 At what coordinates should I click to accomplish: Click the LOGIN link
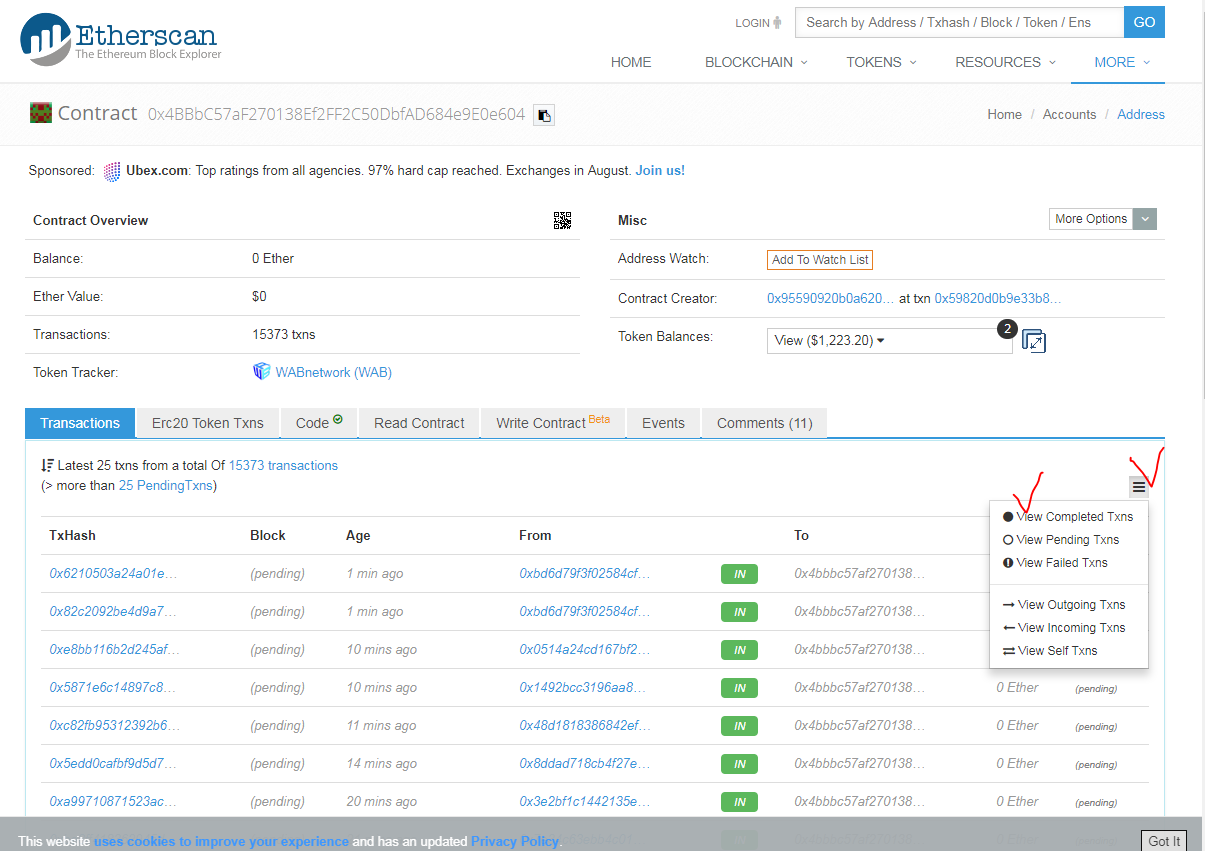click(752, 23)
